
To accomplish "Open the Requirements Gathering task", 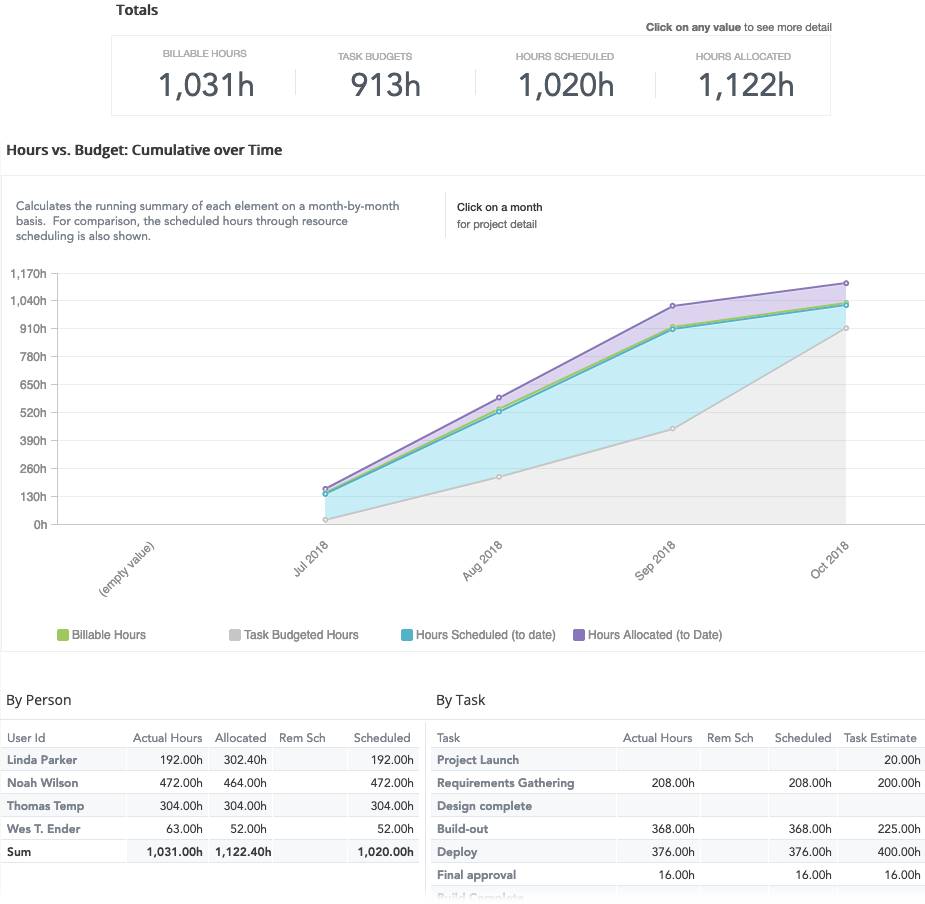I will click(x=505, y=783).
